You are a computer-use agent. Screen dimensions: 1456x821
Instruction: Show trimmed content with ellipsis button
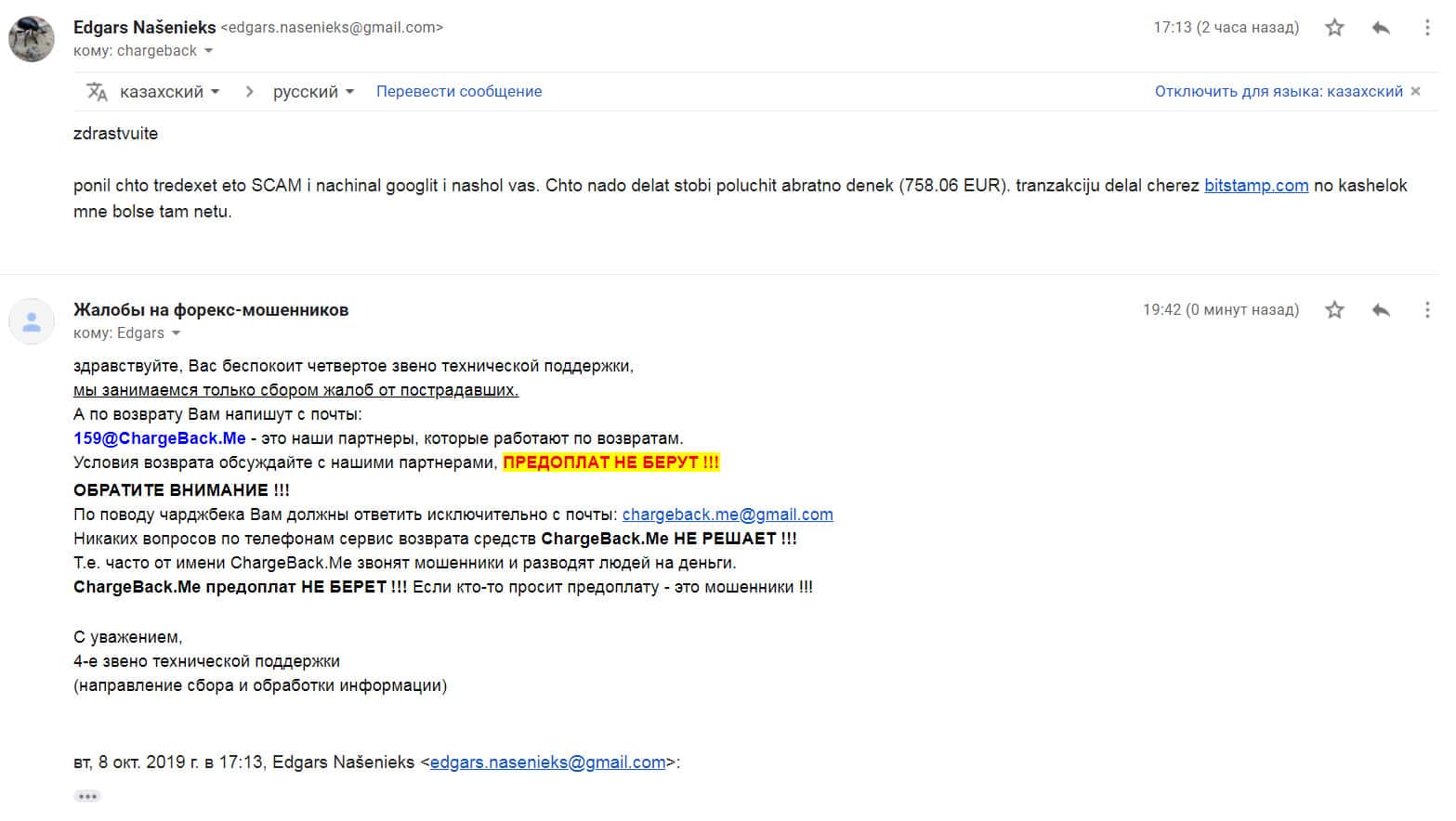(x=87, y=796)
